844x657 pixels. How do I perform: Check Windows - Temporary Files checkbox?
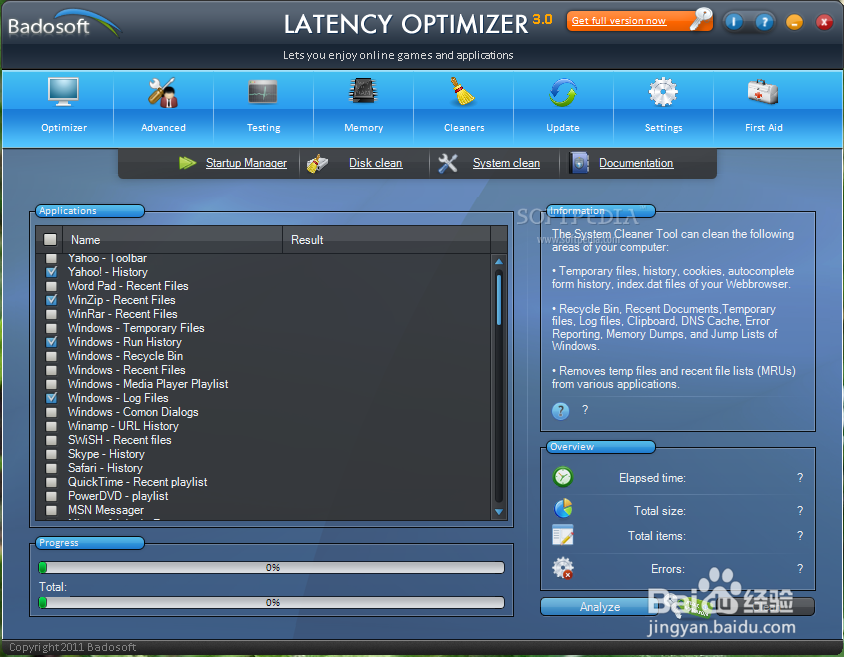point(52,328)
